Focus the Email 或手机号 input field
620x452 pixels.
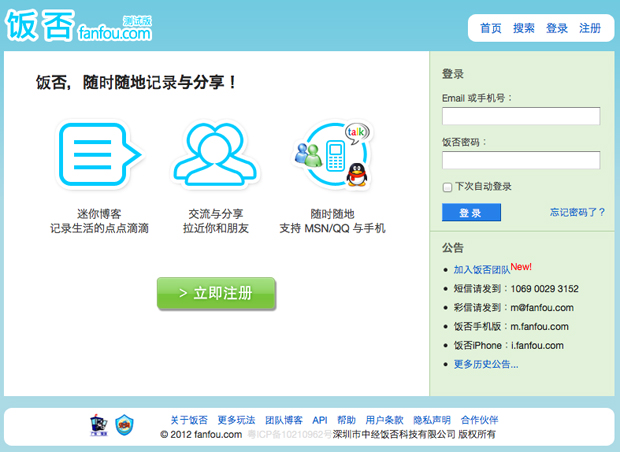point(521,116)
